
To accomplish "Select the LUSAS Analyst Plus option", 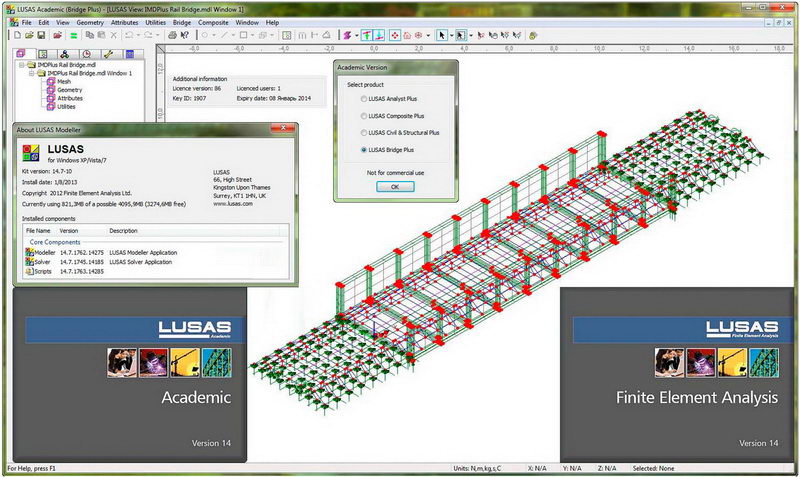I will click(363, 100).
